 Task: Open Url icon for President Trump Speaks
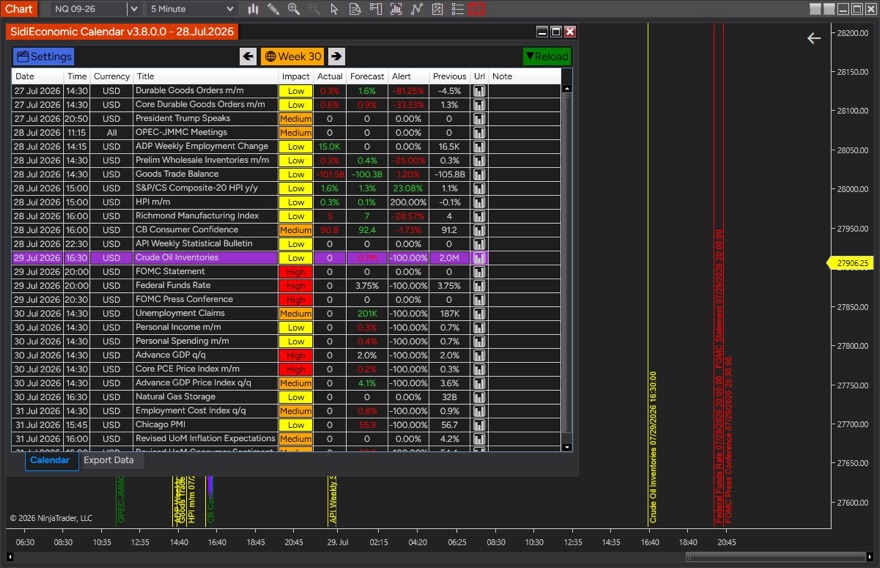(479, 118)
